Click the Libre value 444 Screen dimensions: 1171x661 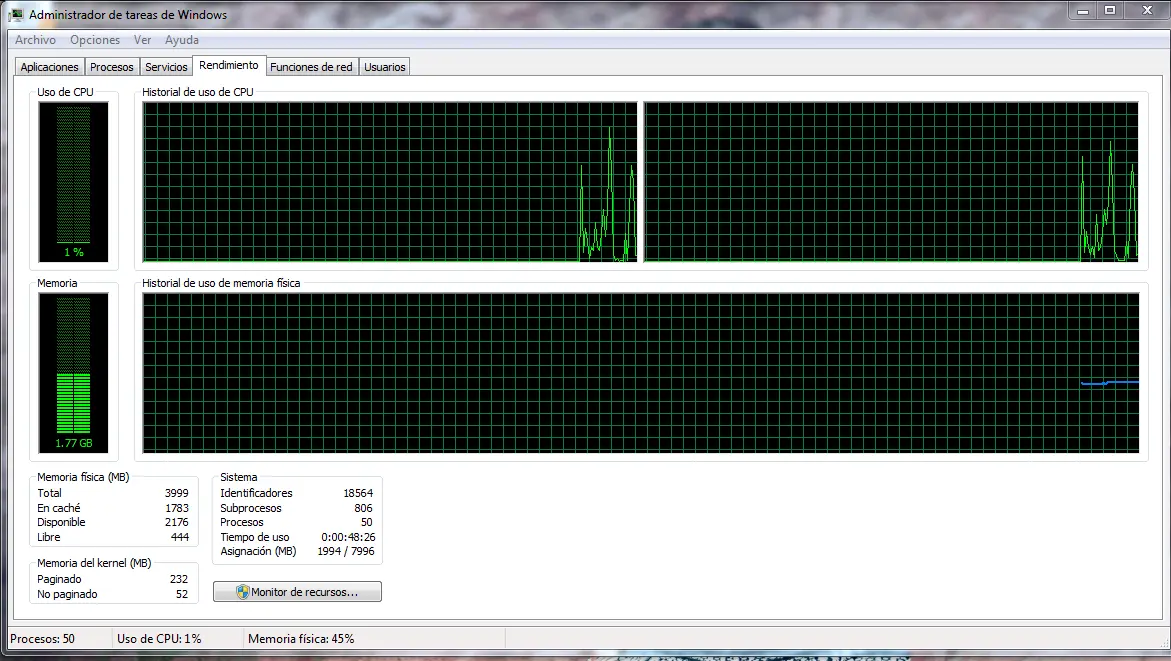coord(179,537)
